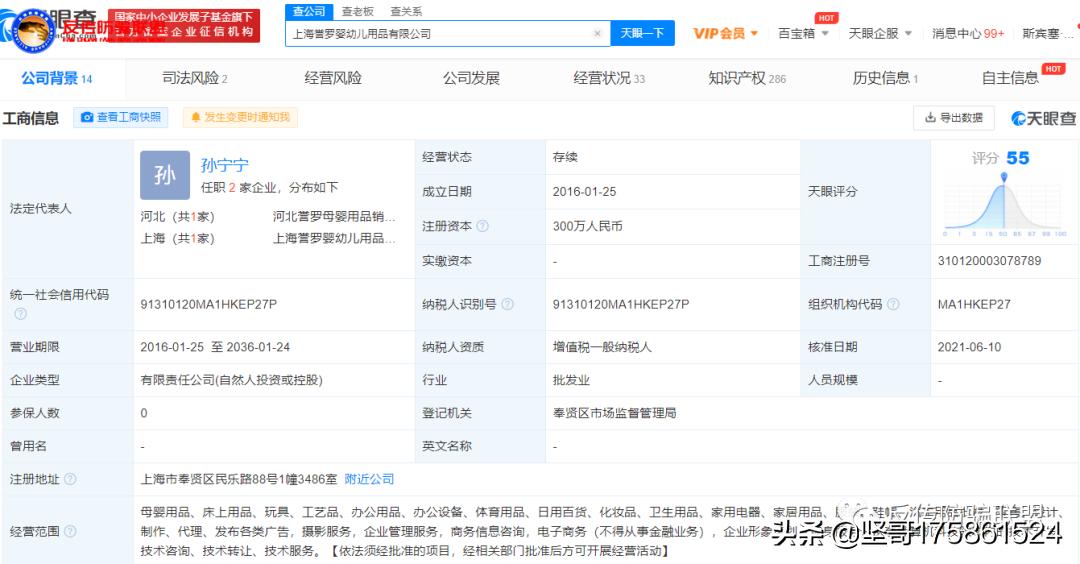This screenshot has width=1080, height=564.
Task: Click the 查看工商快照 button
Action: (x=121, y=117)
